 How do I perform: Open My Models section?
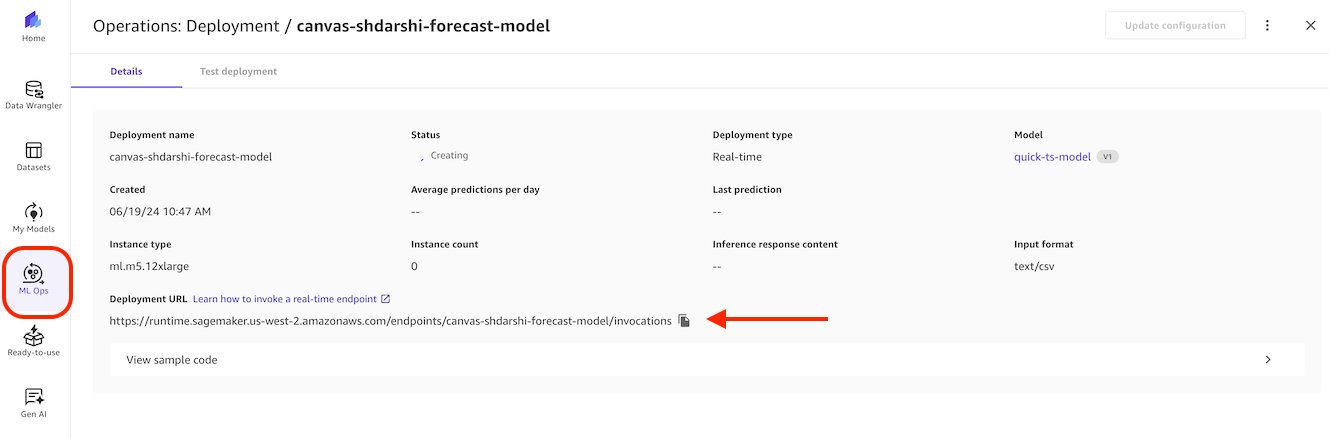tap(33, 211)
